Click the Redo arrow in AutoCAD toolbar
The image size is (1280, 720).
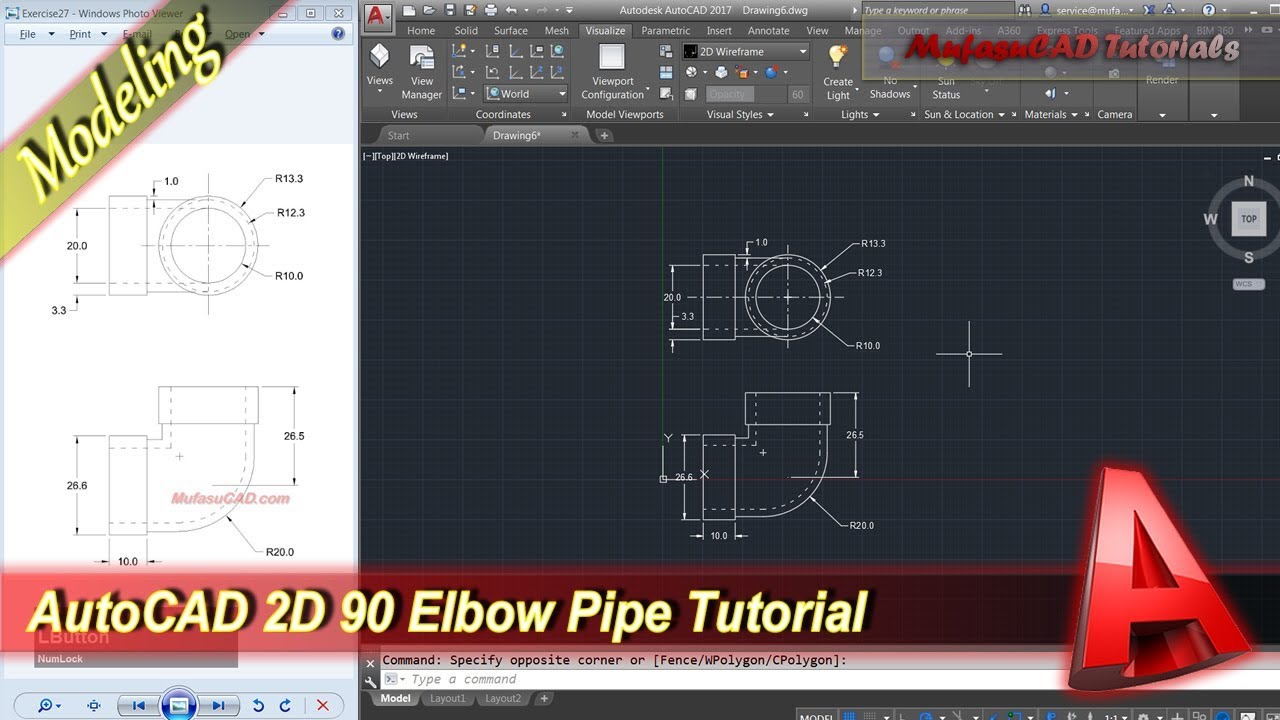point(541,10)
